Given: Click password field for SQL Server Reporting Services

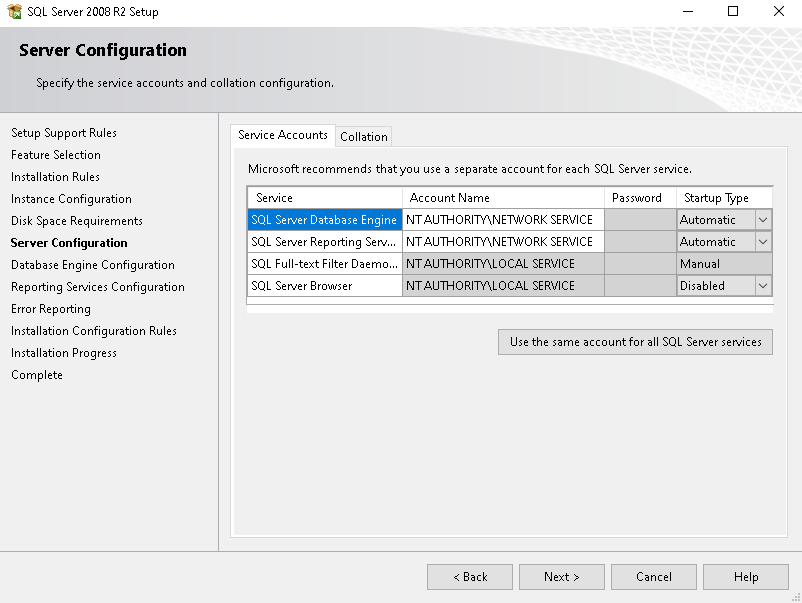Looking at the screenshot, I should (x=640, y=242).
